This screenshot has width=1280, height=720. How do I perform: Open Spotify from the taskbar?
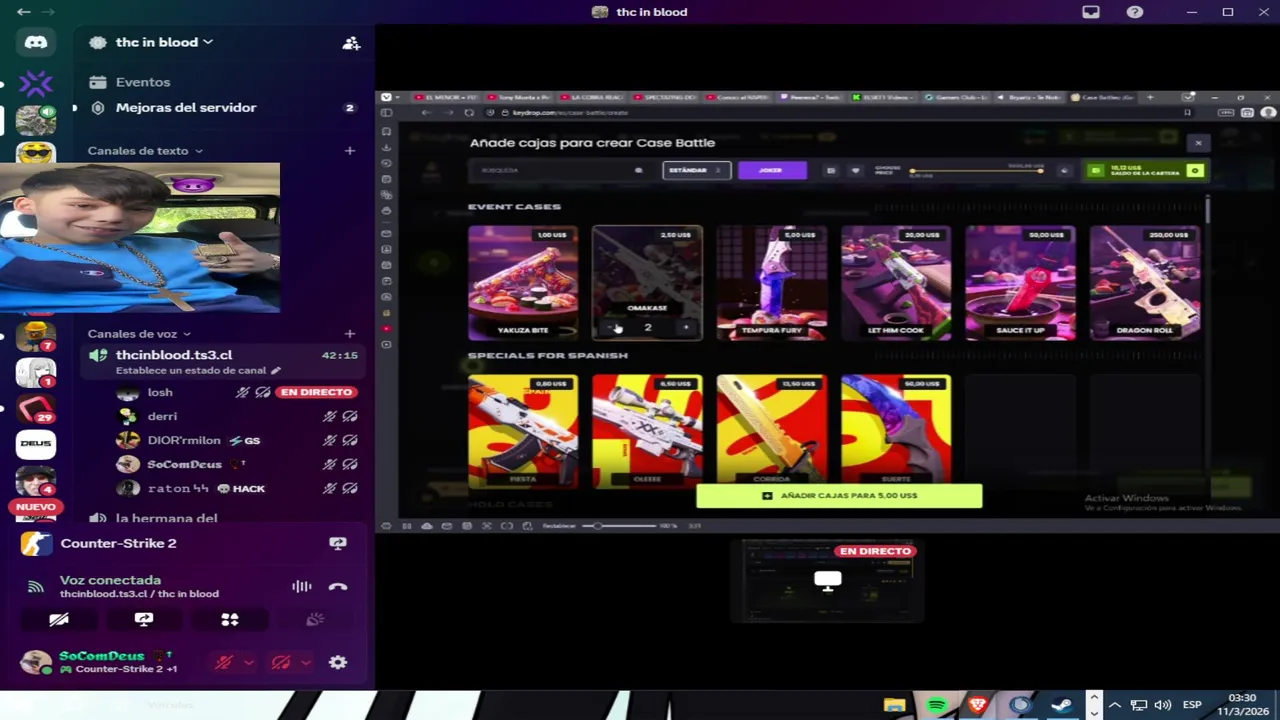[x=937, y=705]
